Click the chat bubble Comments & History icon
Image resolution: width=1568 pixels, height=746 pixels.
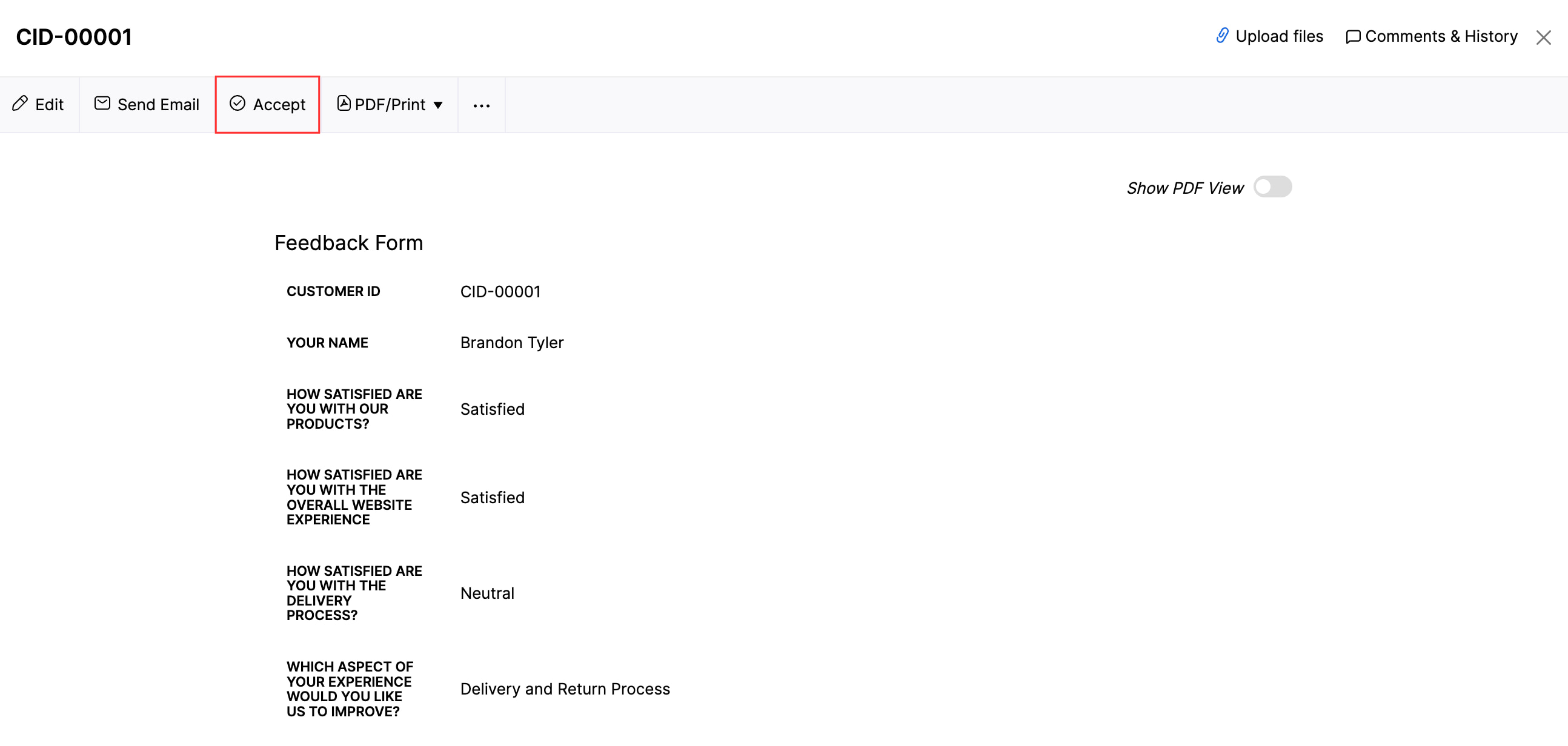point(1352,36)
